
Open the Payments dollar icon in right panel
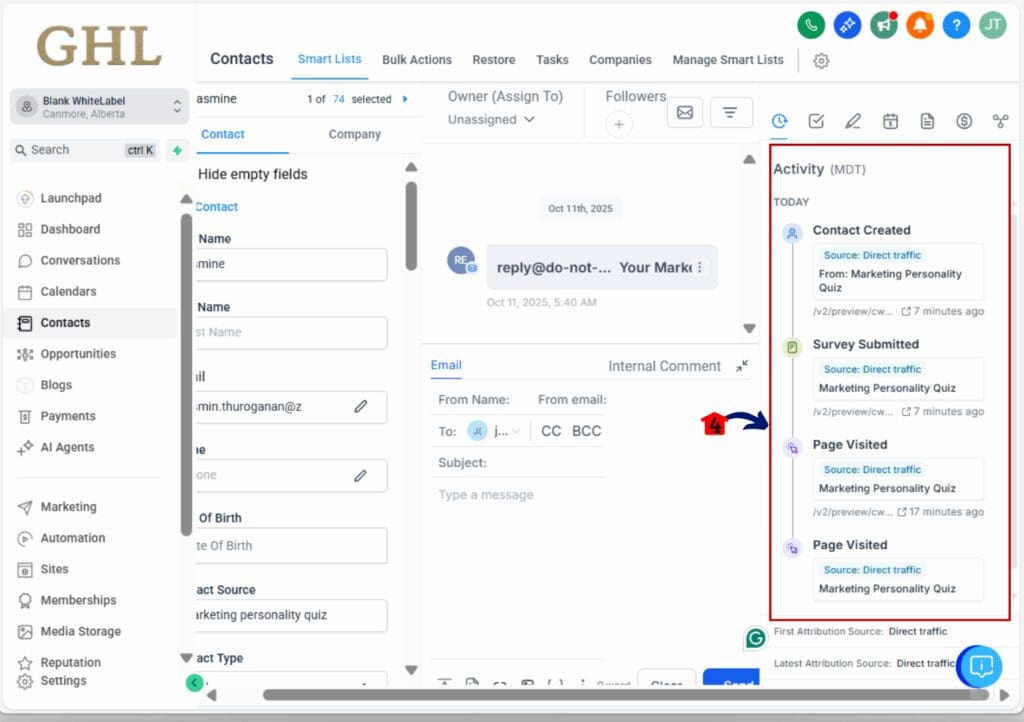tap(964, 121)
